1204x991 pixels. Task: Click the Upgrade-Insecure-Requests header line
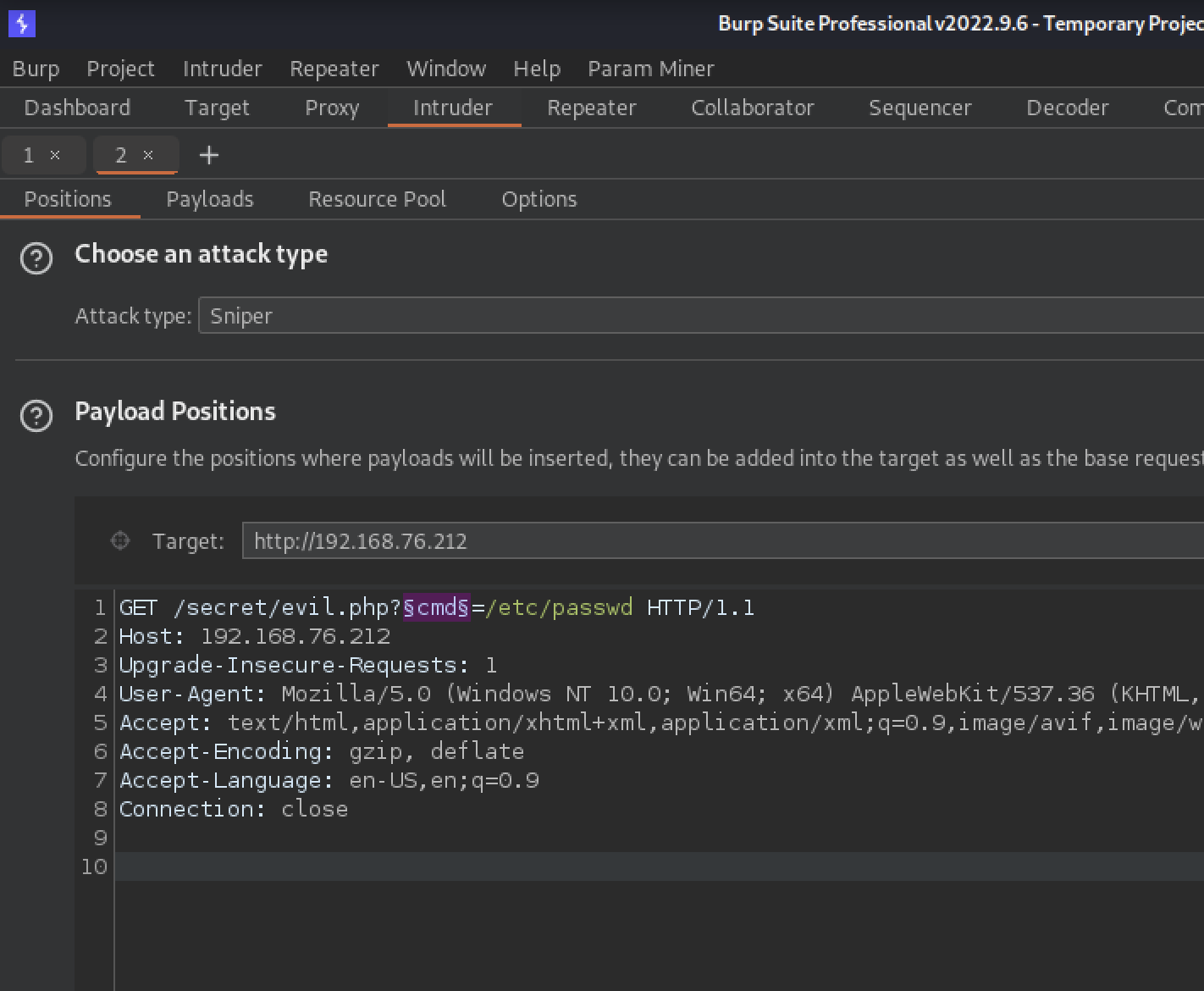point(308,666)
